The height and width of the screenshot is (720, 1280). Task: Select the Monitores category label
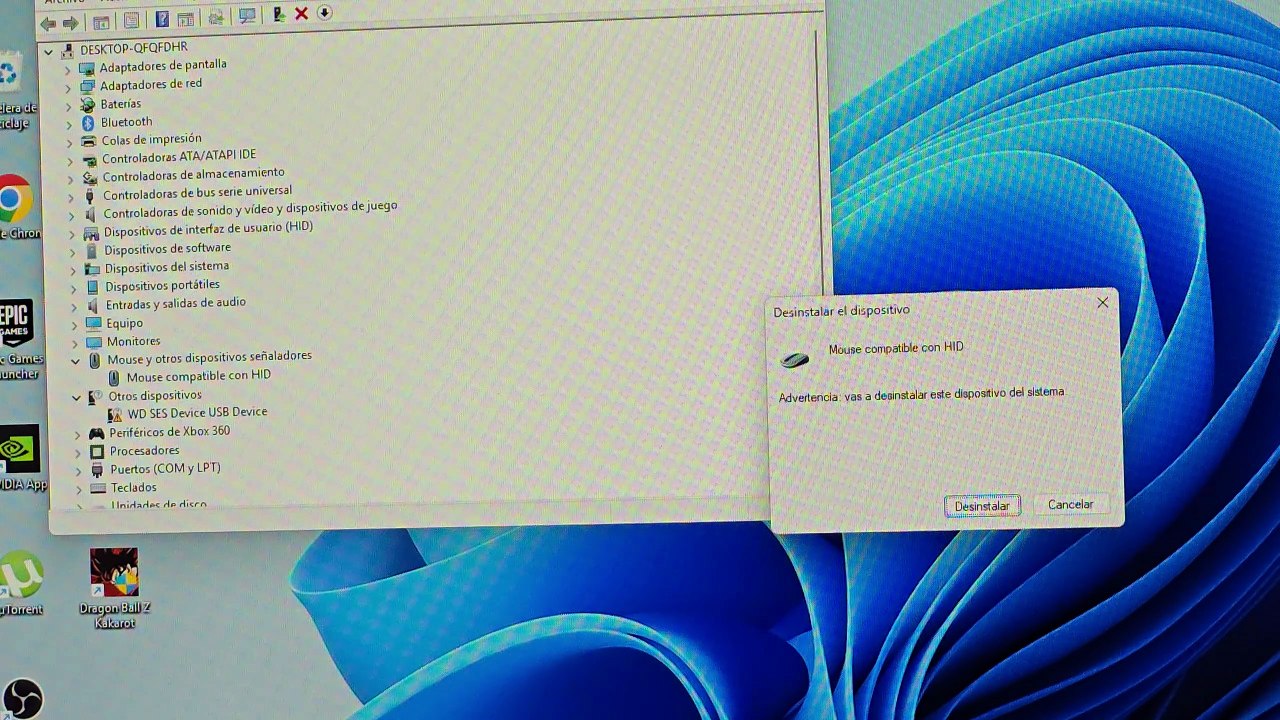pos(133,342)
